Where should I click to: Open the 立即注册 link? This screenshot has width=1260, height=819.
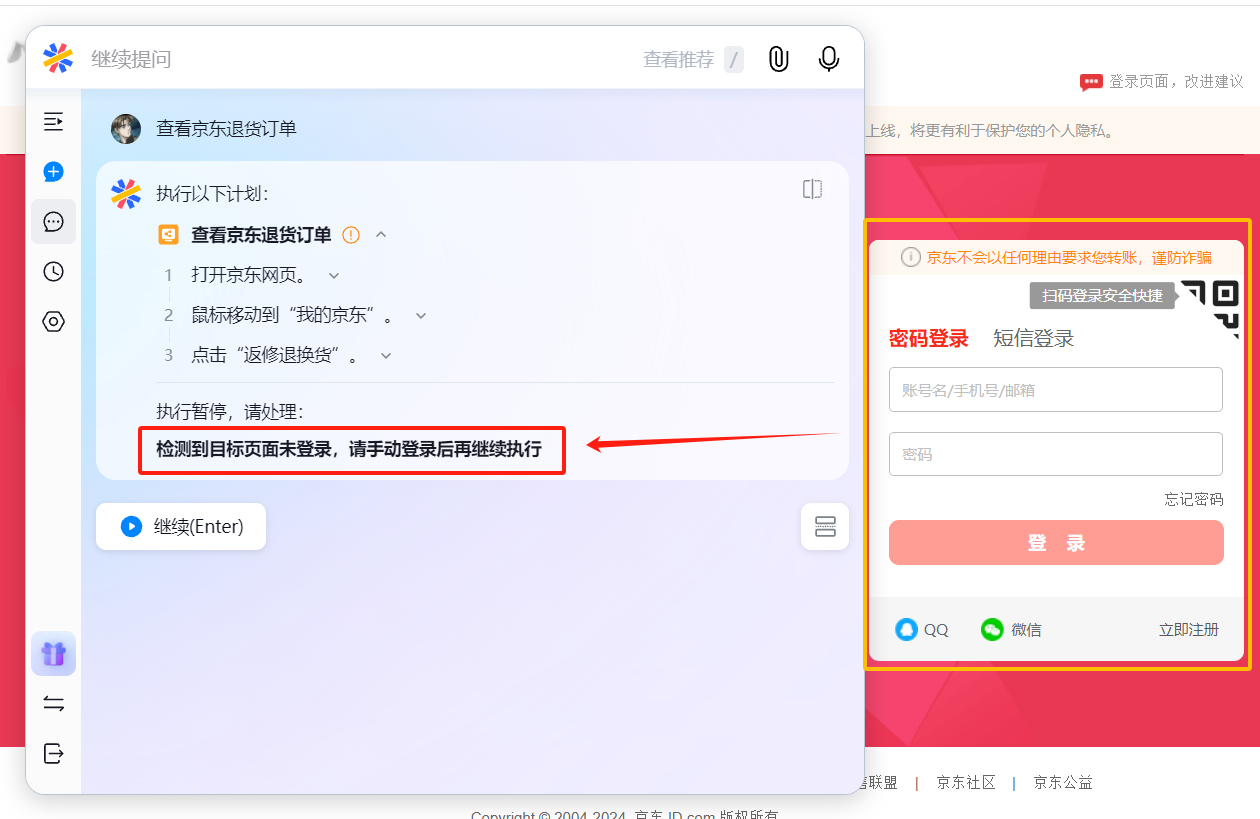click(x=1189, y=629)
